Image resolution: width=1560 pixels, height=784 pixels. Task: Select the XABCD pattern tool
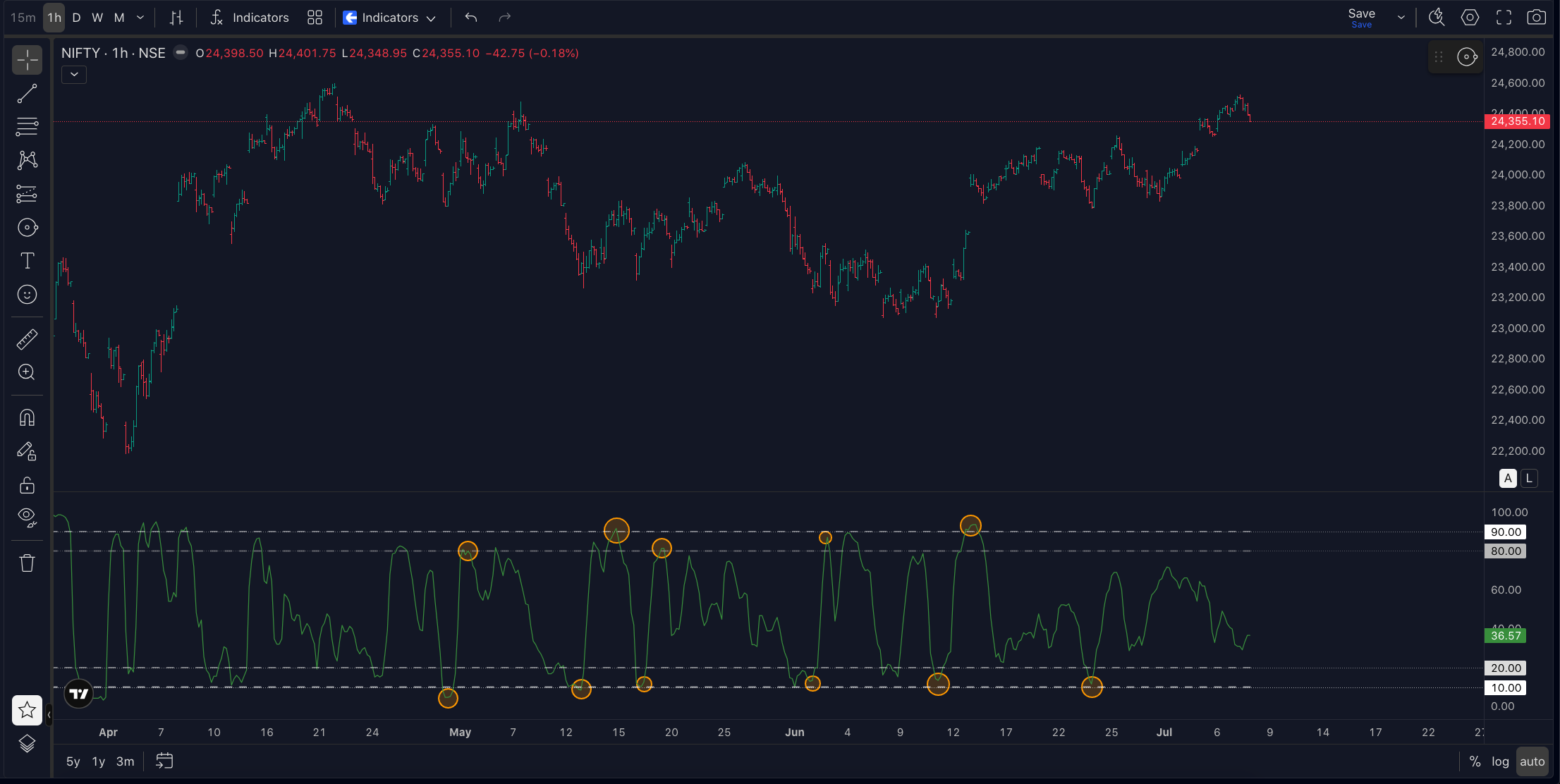click(27, 160)
